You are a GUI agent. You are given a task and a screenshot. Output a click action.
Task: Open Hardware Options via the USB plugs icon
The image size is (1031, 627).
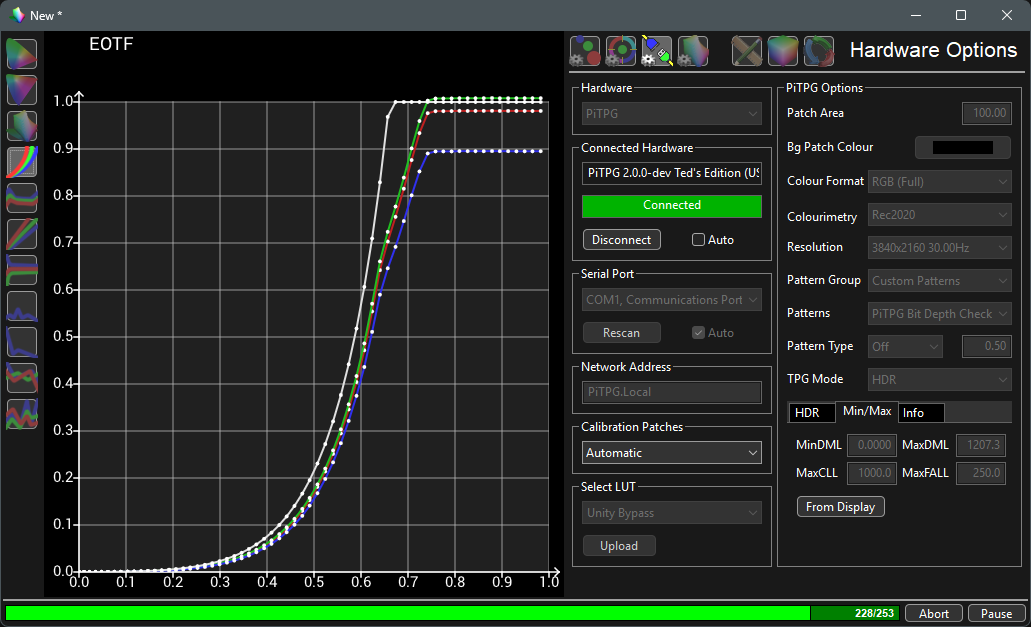click(657, 51)
